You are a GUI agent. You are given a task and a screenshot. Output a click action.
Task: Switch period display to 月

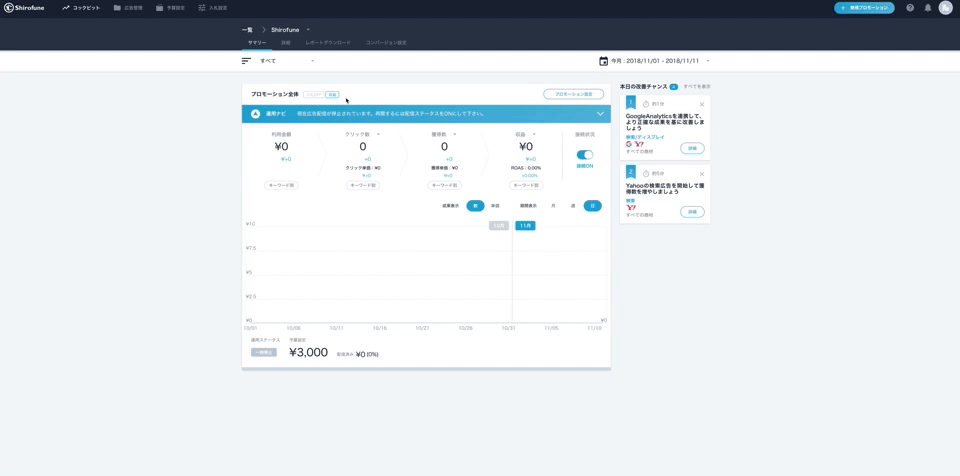point(553,206)
